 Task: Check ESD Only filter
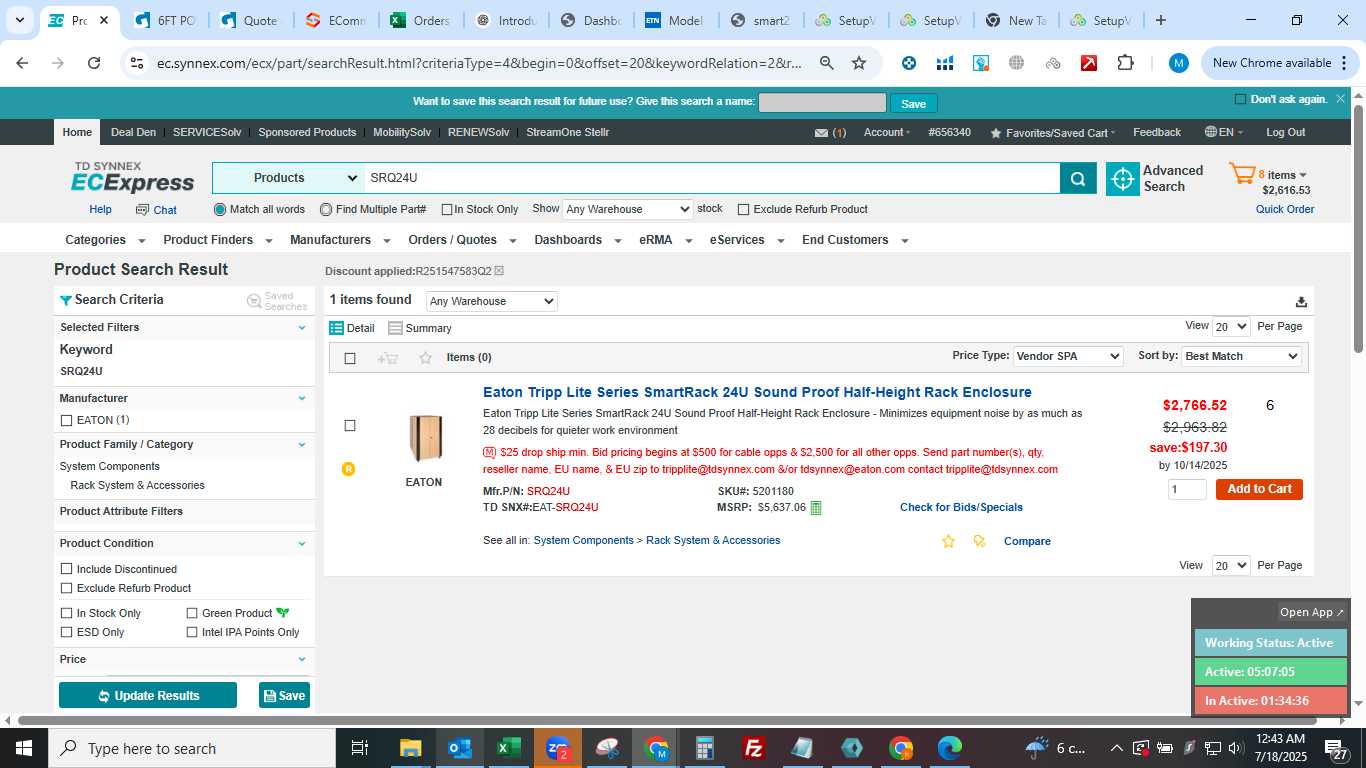tap(67, 633)
